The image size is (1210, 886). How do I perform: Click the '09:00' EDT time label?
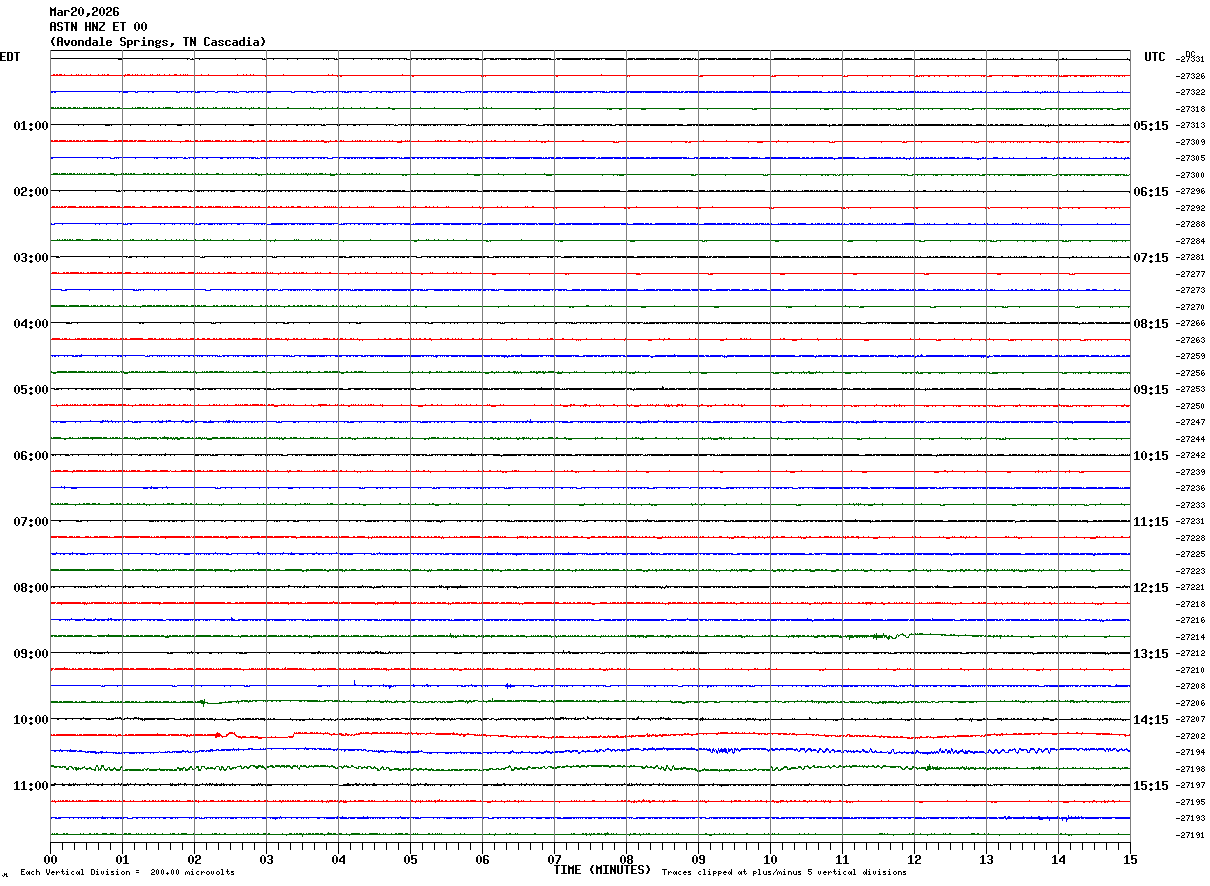click(x=31, y=654)
